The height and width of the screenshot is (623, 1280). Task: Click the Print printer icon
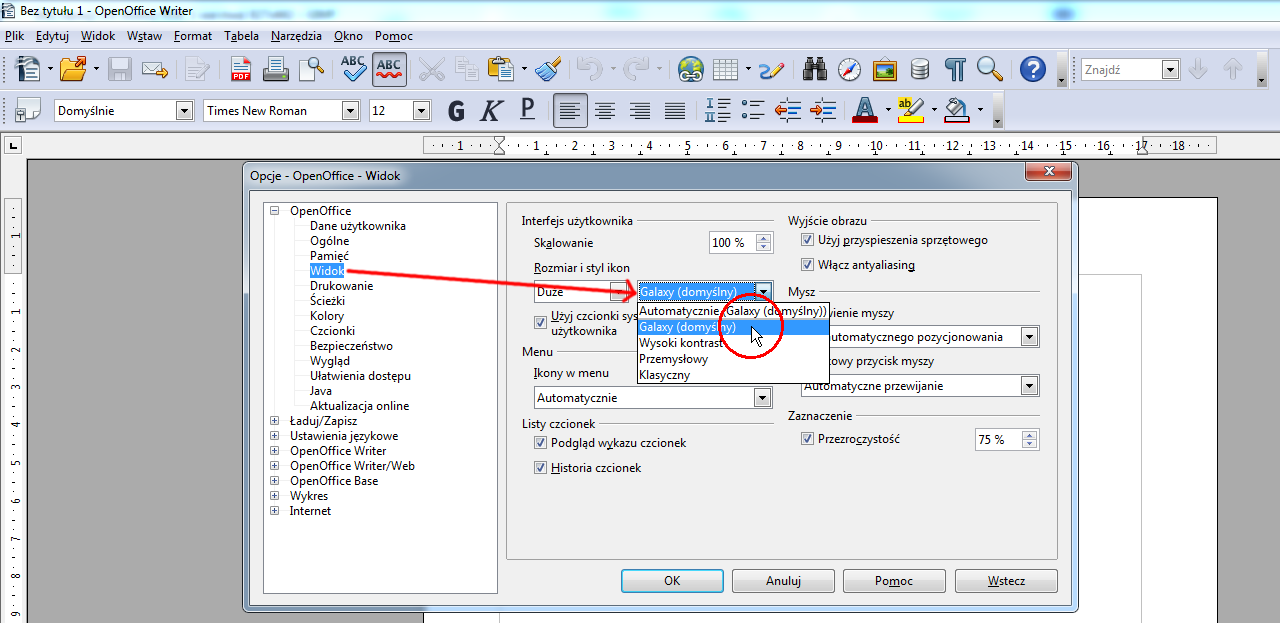pos(277,69)
